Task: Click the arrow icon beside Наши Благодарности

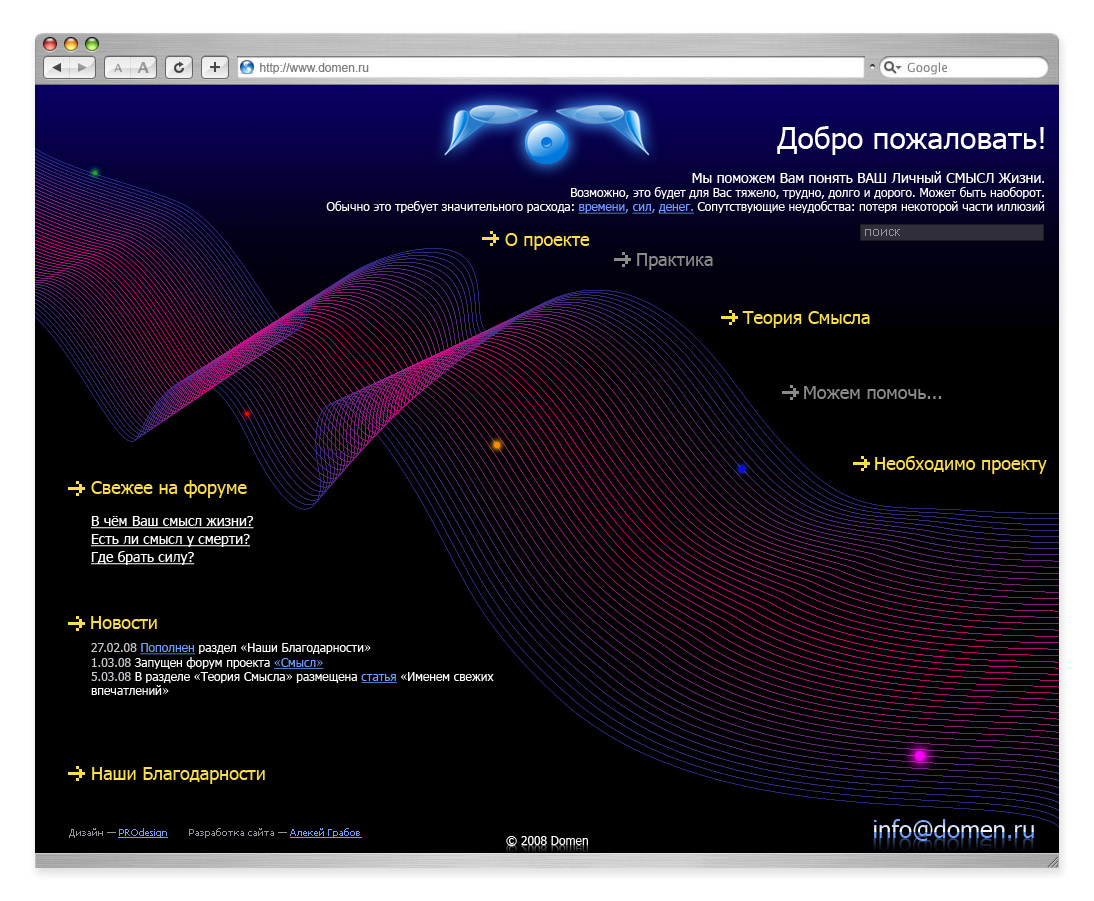Action: tap(77, 774)
